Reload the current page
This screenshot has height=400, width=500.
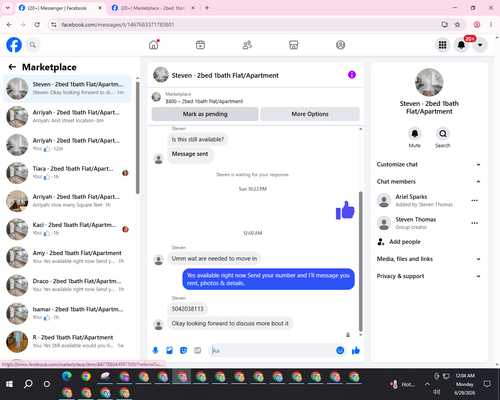[37, 25]
